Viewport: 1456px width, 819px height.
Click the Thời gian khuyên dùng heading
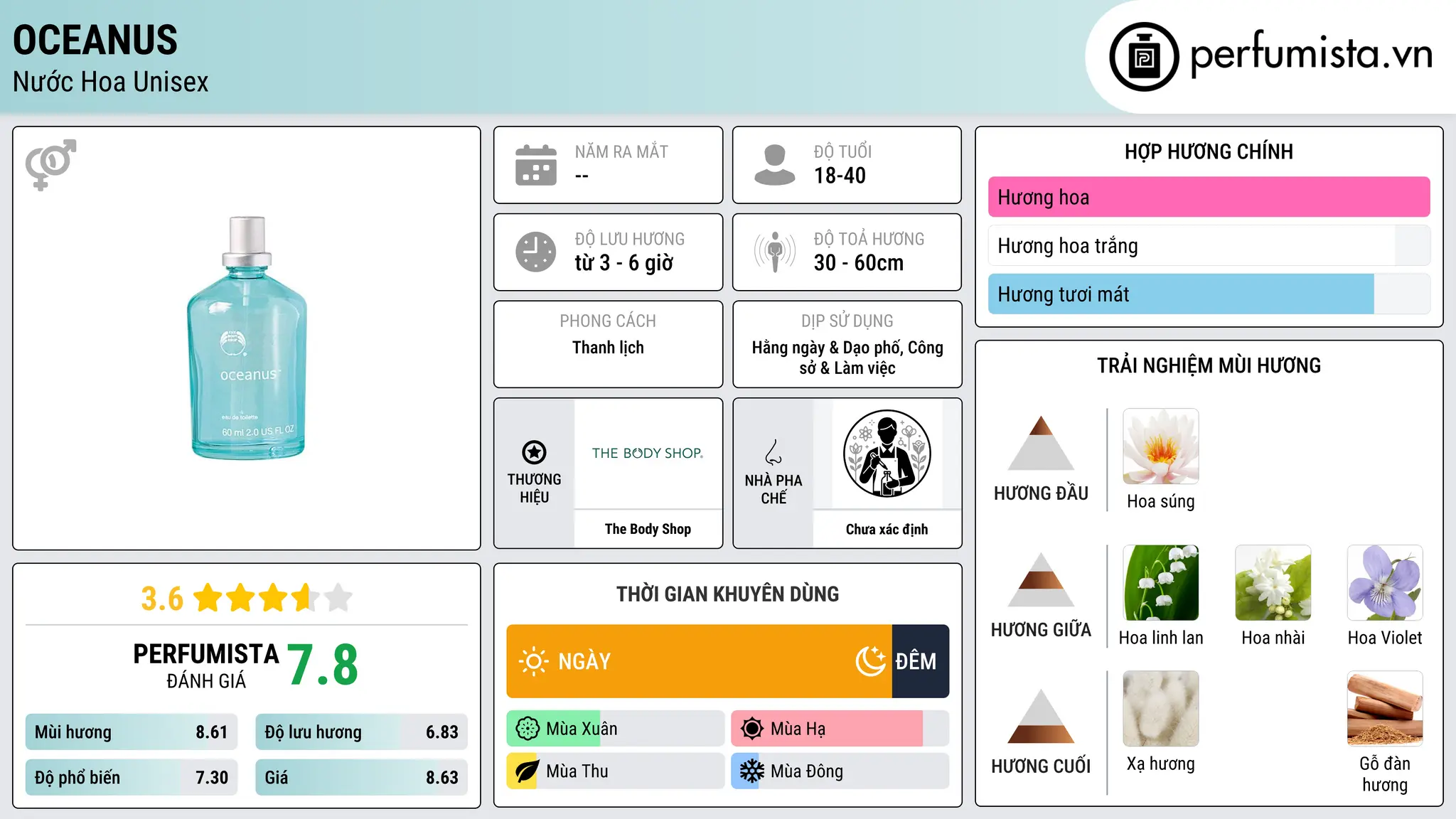pos(728,594)
